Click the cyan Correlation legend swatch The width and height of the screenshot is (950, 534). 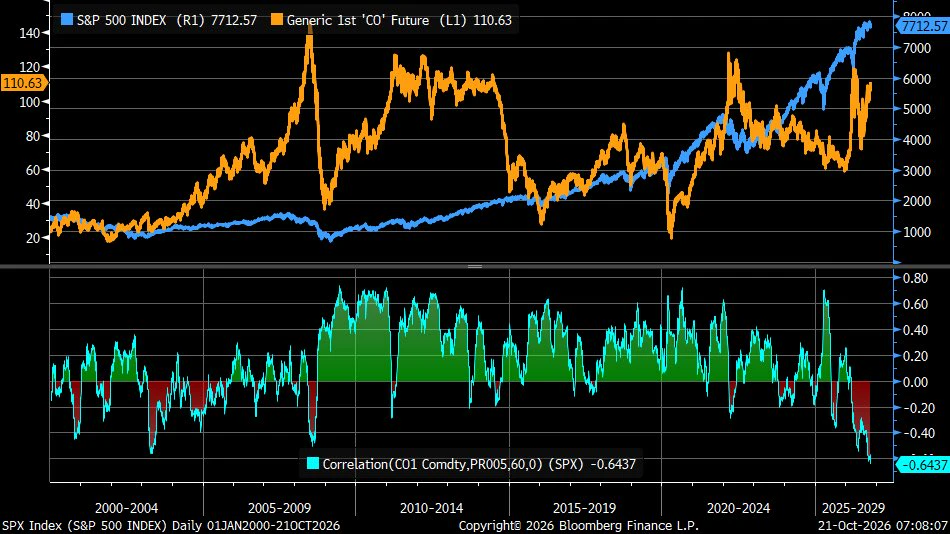click(313, 464)
